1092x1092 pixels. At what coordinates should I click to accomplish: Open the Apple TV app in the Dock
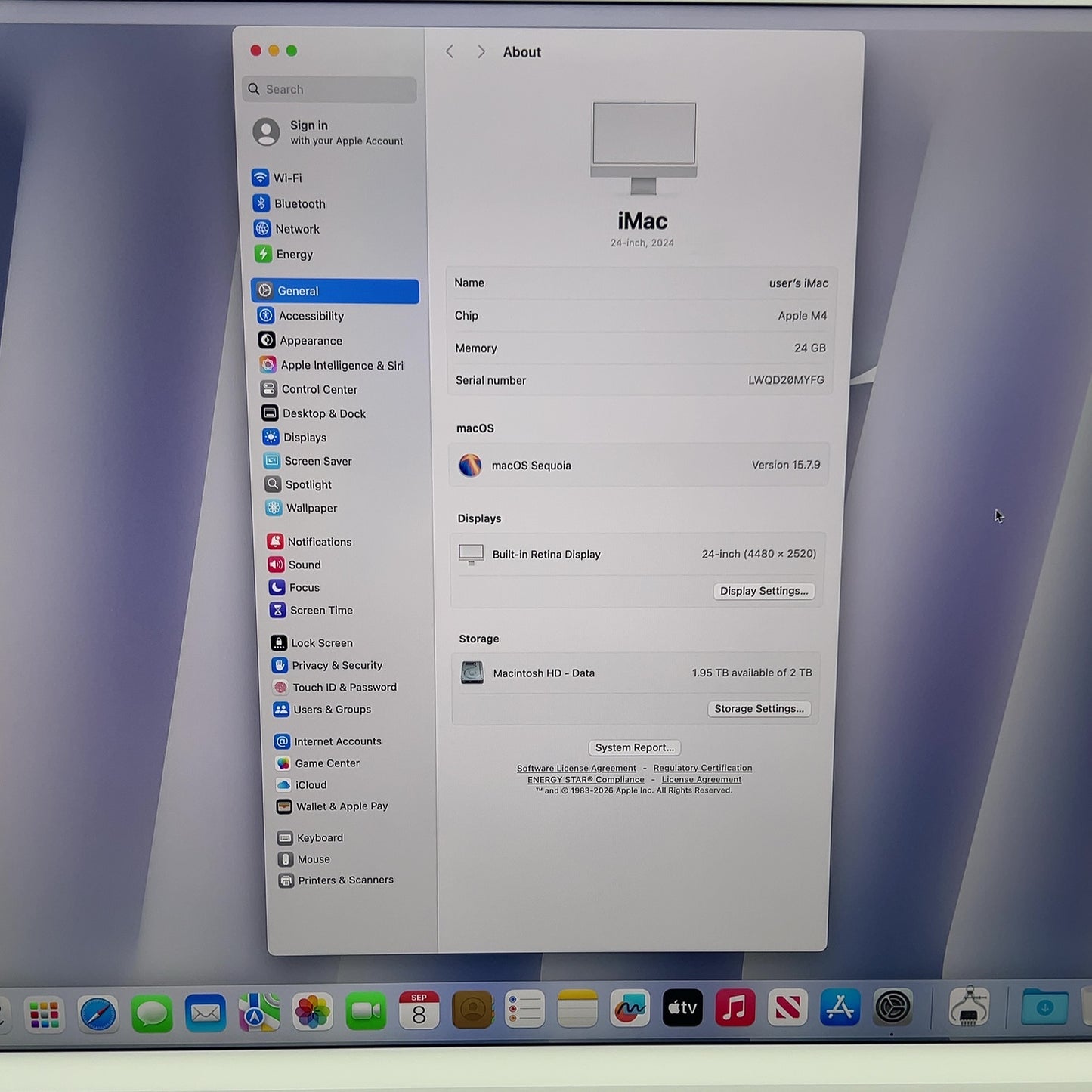click(682, 1007)
